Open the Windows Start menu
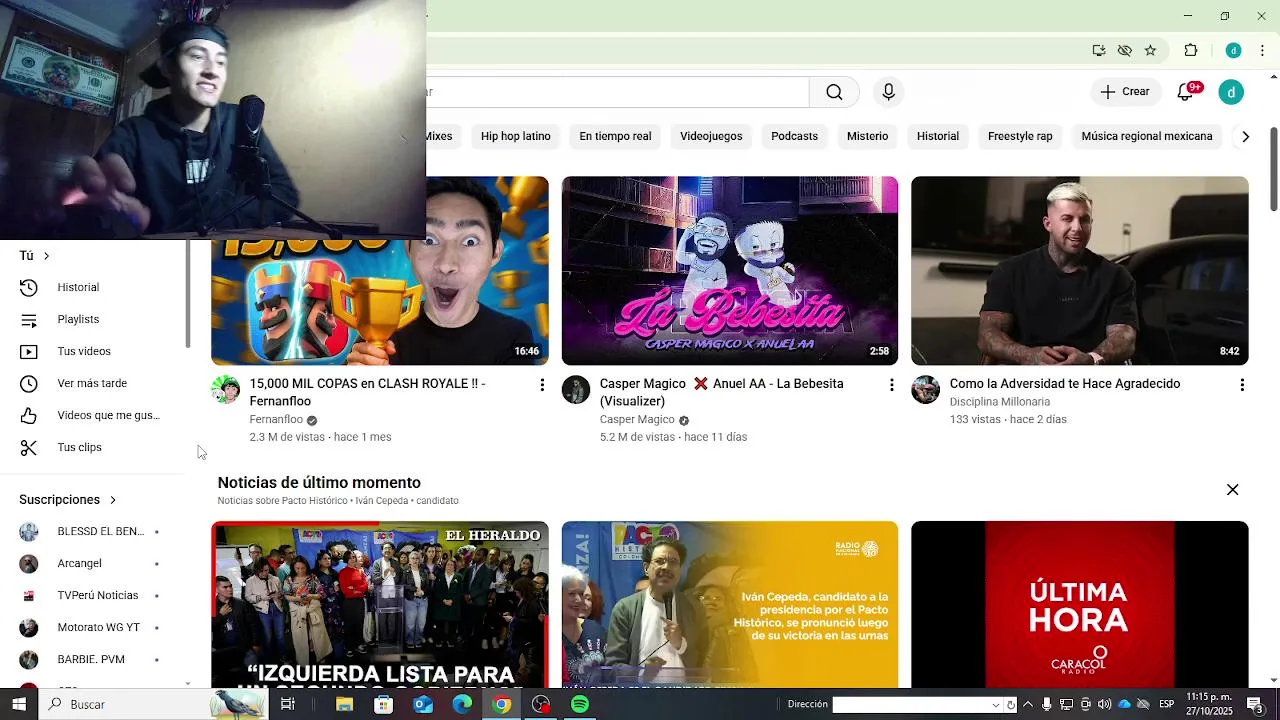Image resolution: width=1280 pixels, height=720 pixels. coord(19,704)
